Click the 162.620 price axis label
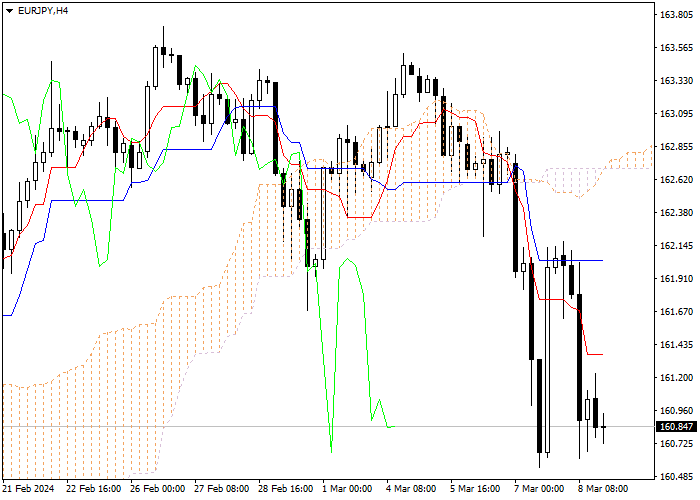The height and width of the screenshot is (500, 700). [676, 180]
